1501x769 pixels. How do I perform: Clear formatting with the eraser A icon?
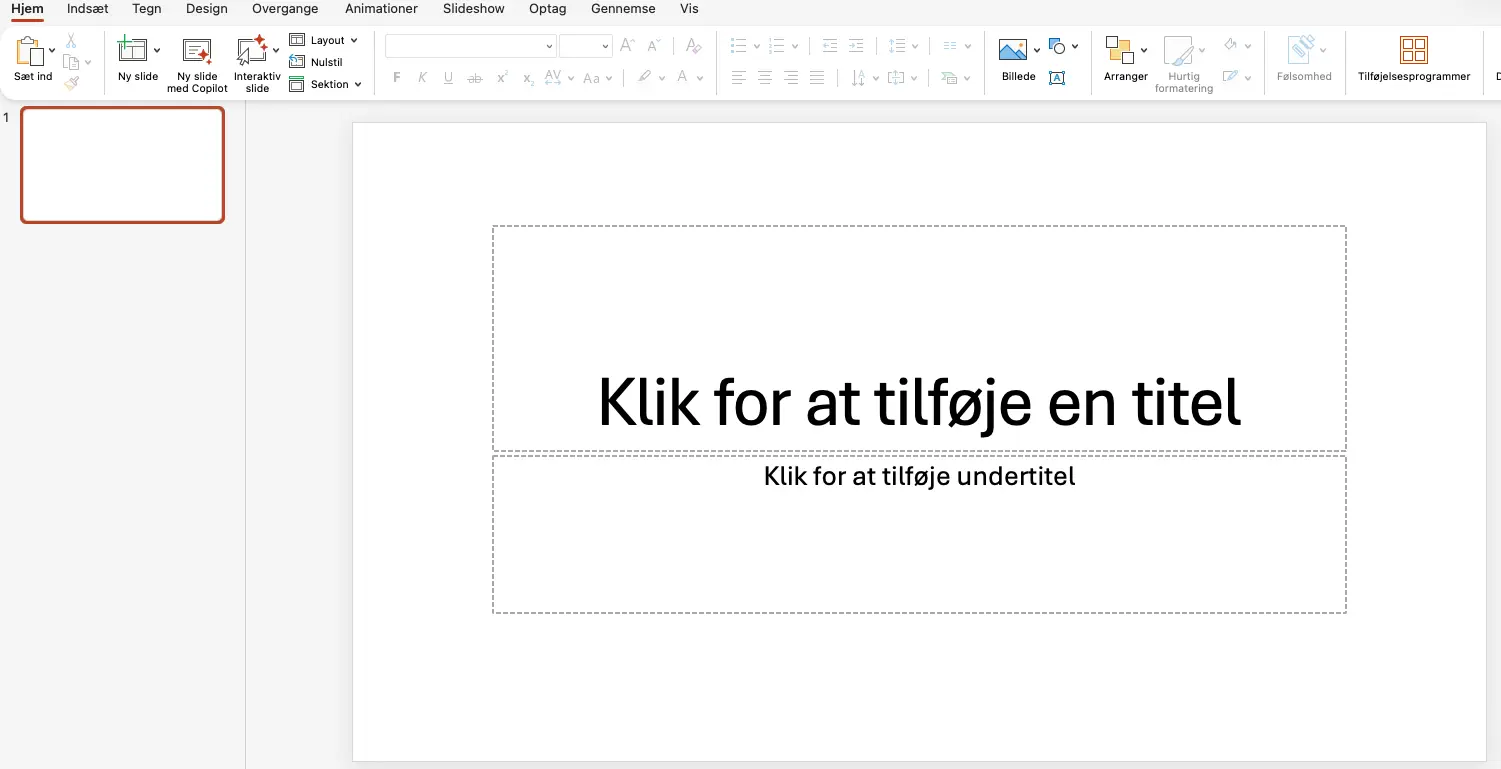coord(694,46)
